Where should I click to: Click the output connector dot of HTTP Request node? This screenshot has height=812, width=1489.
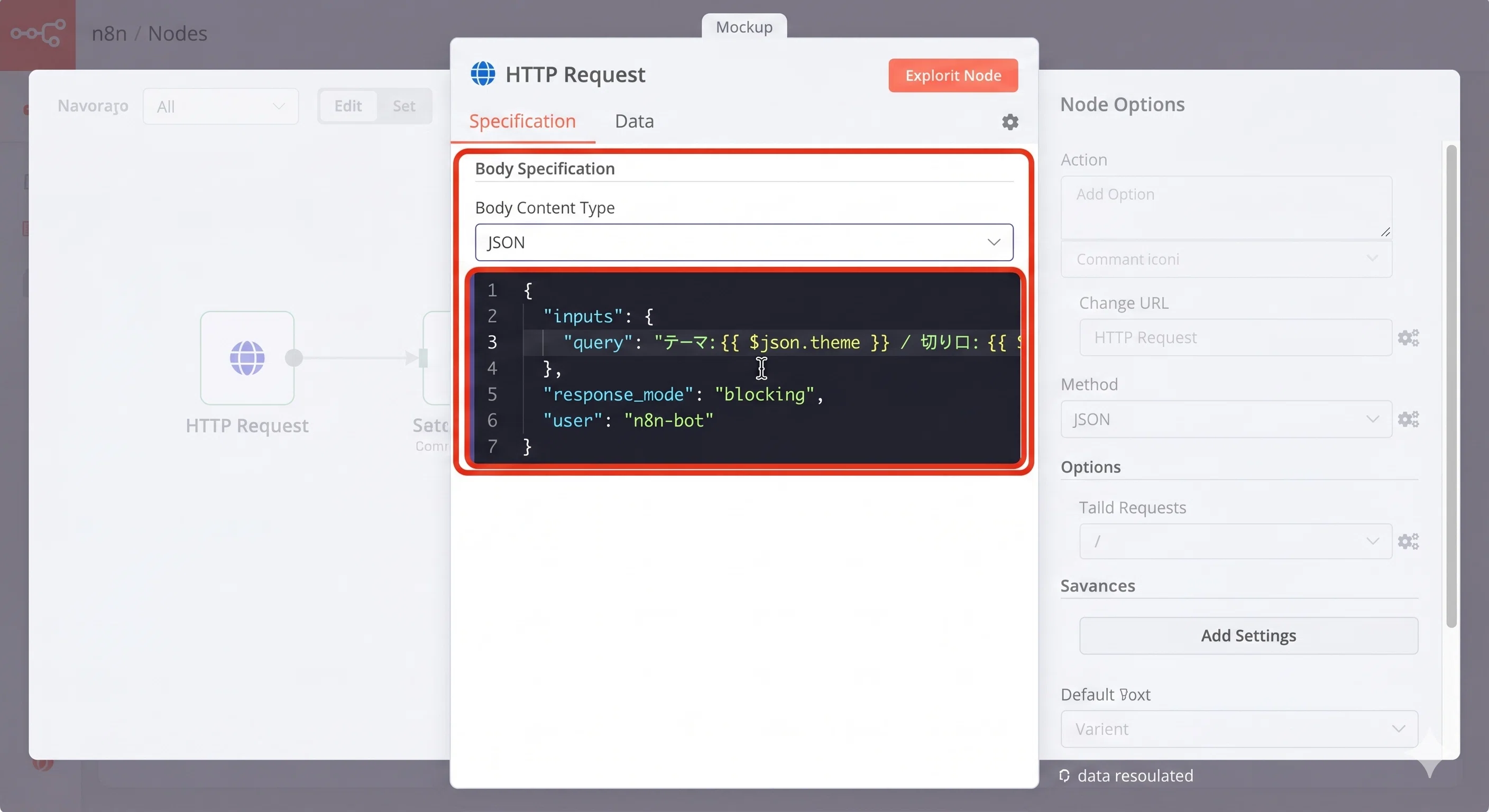(294, 358)
